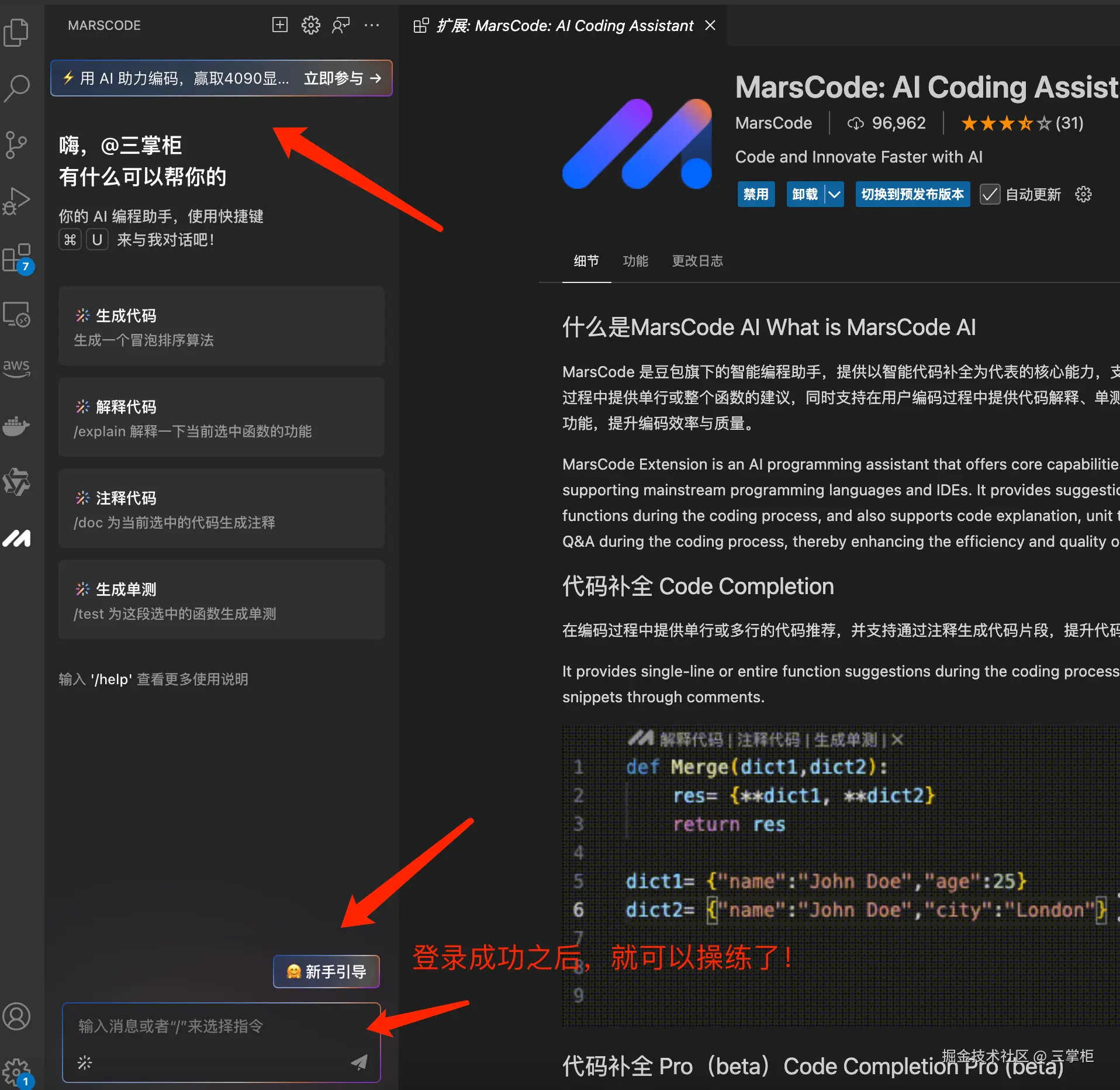The height and width of the screenshot is (1090, 1120).
Task: Click the feedback icon in MarsCode header
Action: click(x=341, y=25)
